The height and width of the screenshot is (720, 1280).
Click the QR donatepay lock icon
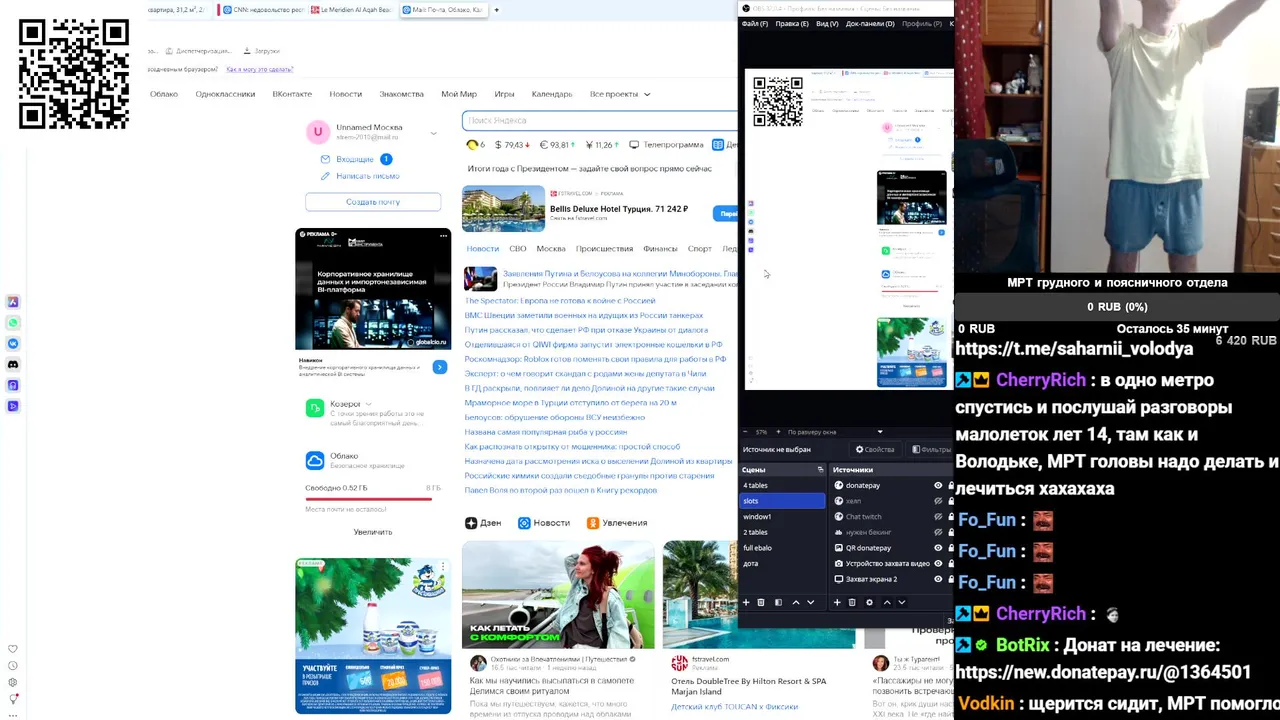click(950, 548)
